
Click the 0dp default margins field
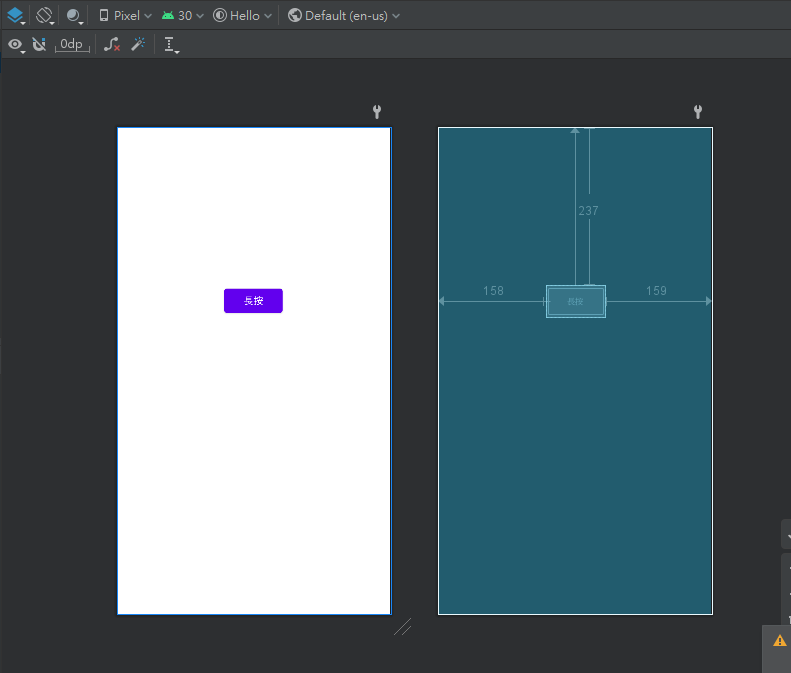pos(72,44)
